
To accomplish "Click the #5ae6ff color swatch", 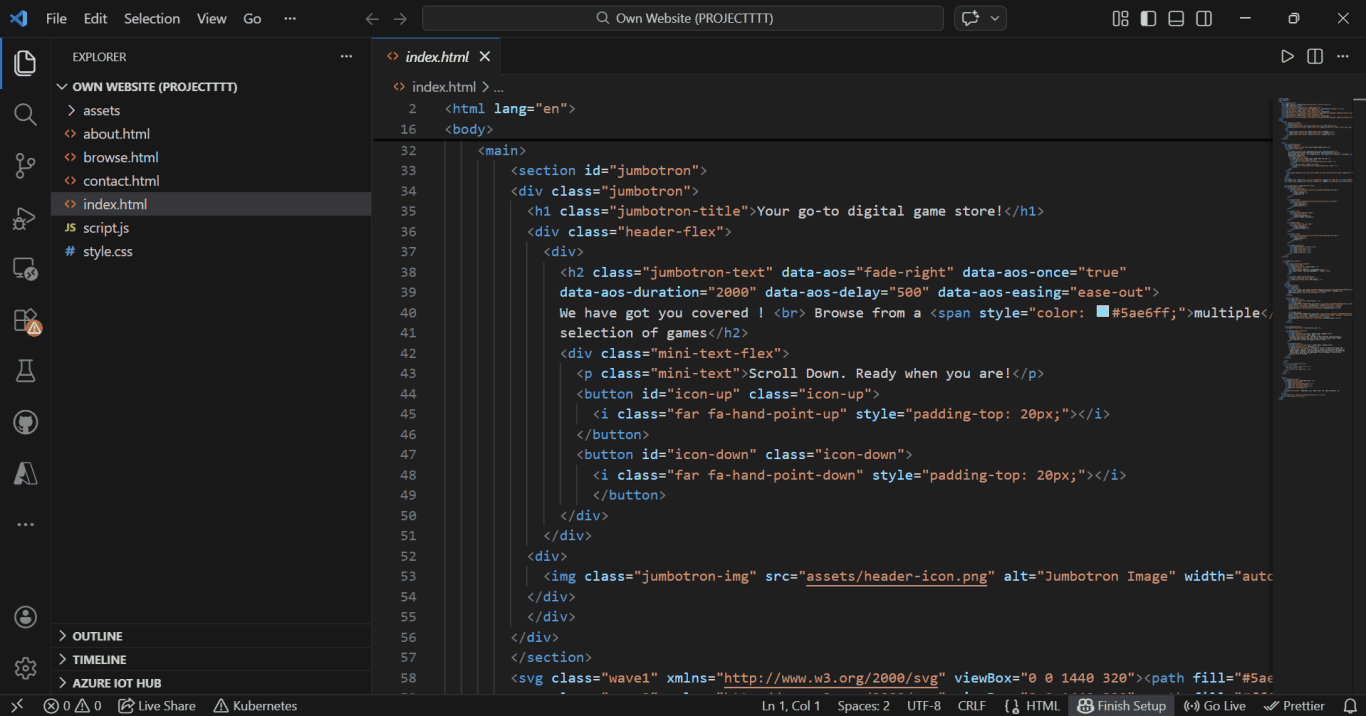I will click(1103, 312).
